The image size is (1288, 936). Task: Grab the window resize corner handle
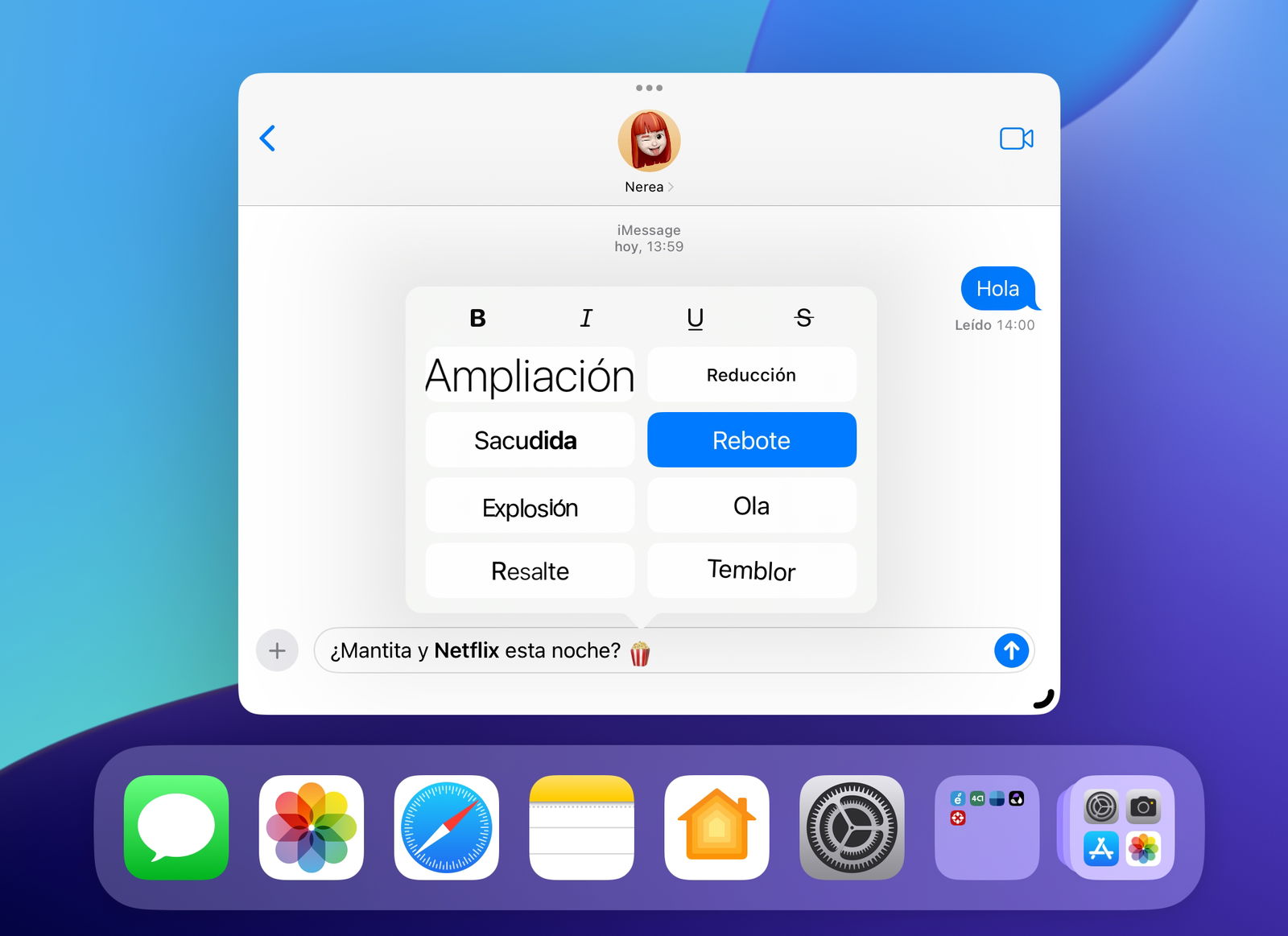(x=1044, y=699)
